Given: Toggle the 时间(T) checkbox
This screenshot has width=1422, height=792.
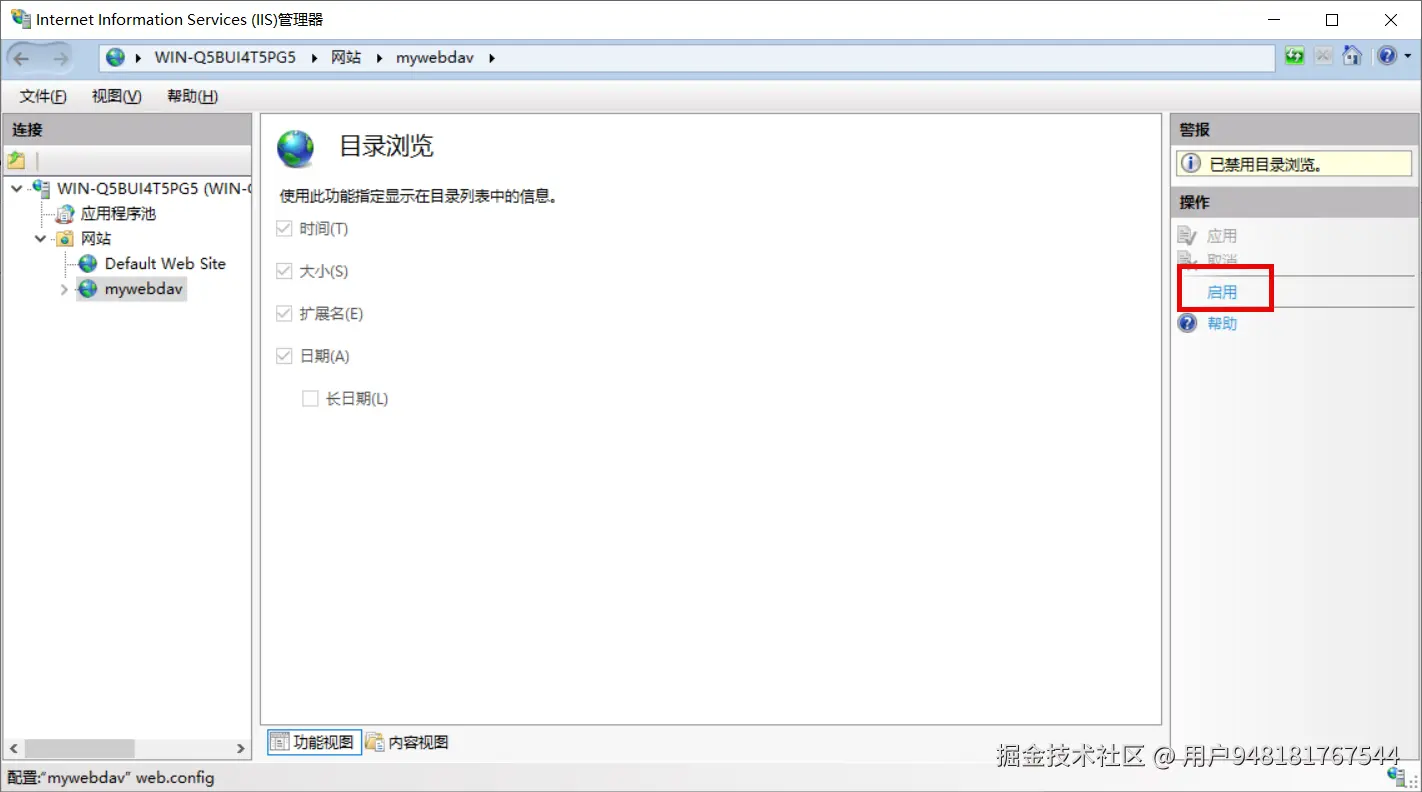Looking at the screenshot, I should point(283,229).
